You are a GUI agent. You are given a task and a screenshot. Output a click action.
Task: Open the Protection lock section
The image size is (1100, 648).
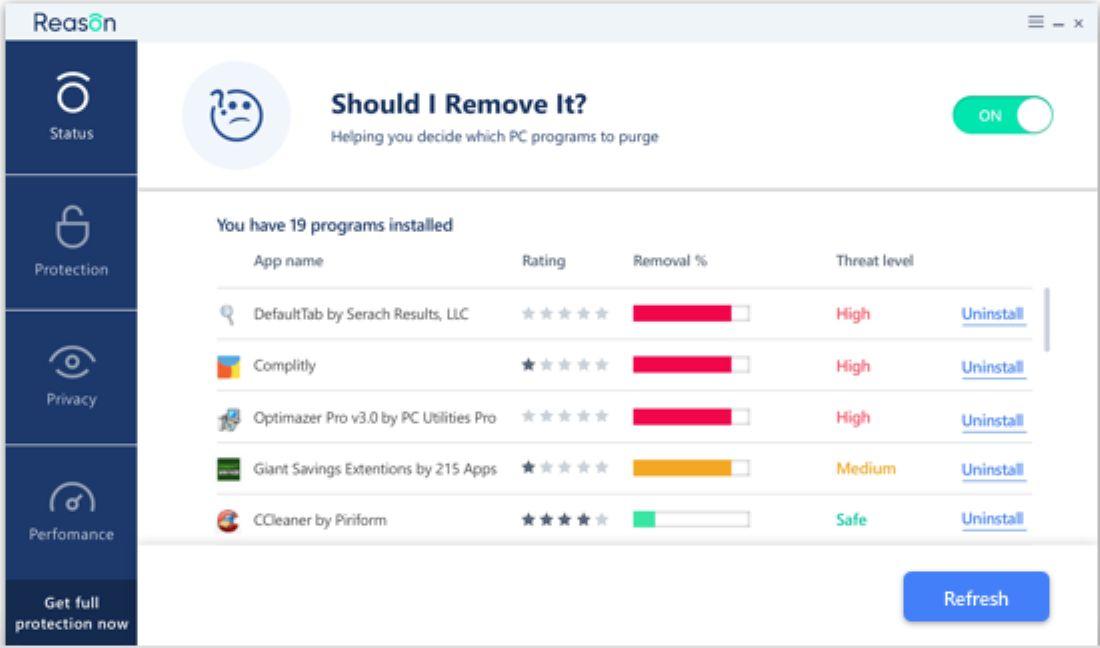72,242
